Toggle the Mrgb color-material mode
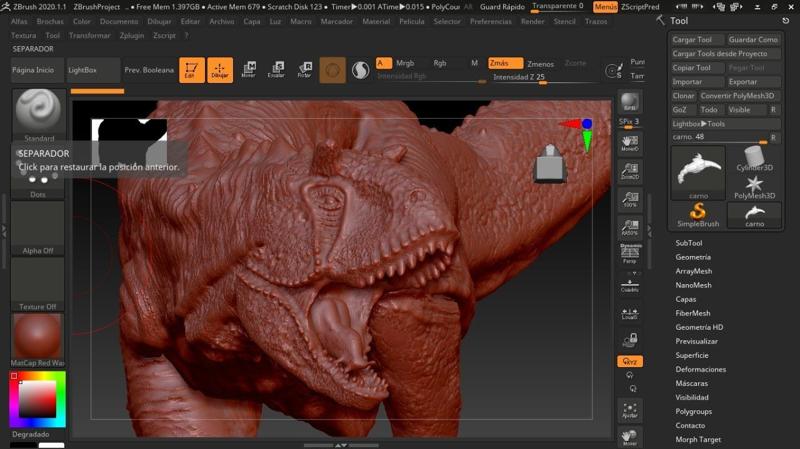 click(405, 63)
